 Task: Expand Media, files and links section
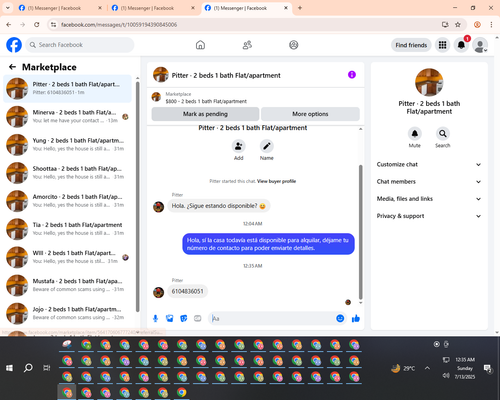pos(429,199)
